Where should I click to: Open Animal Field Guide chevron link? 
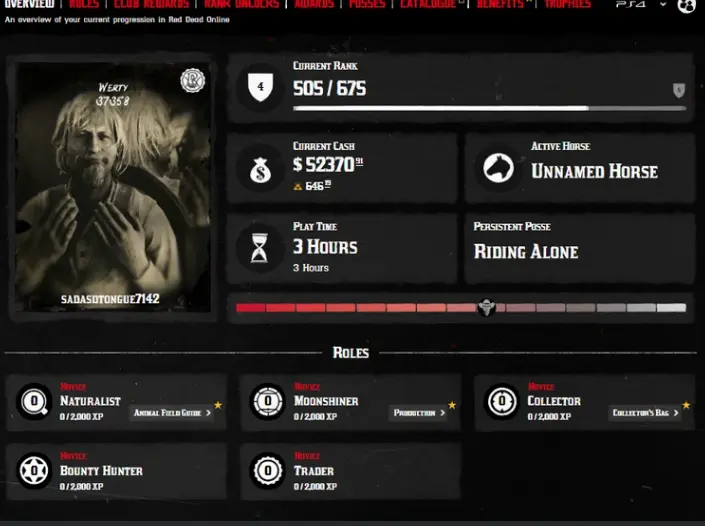[x=172, y=413]
